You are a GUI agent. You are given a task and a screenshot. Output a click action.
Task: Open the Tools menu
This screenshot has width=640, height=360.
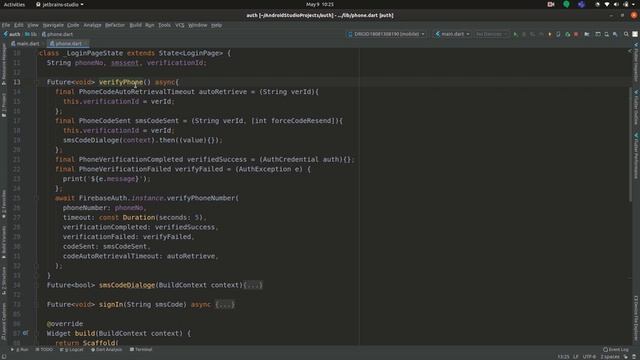point(164,25)
